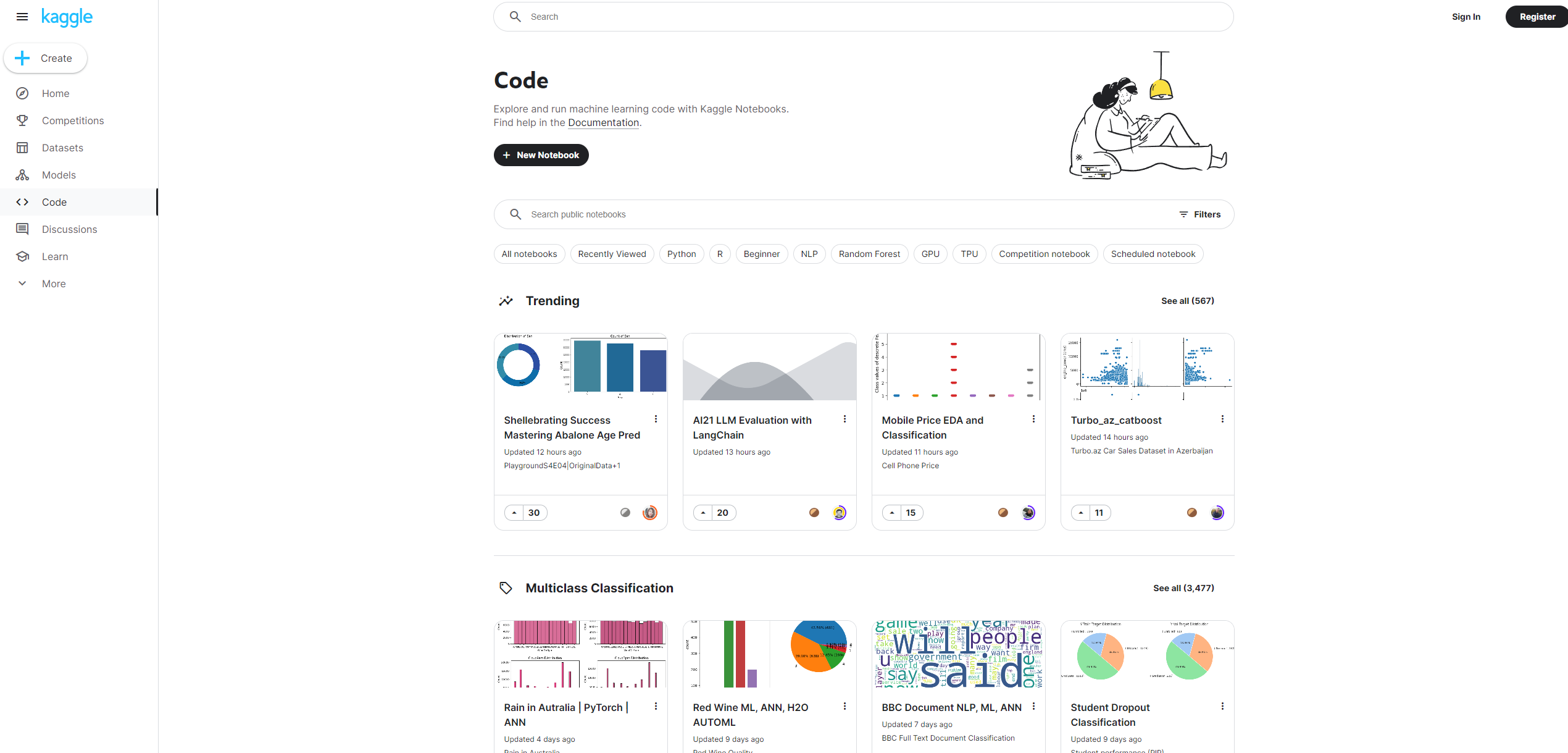Click the Sign In link

[x=1466, y=17]
